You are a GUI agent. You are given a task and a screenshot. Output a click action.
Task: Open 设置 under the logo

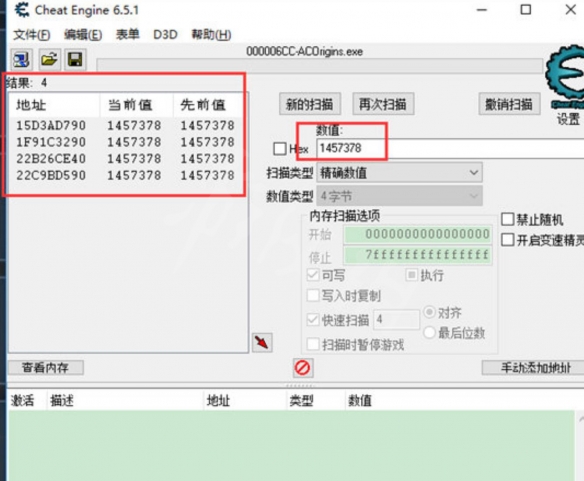[568, 119]
